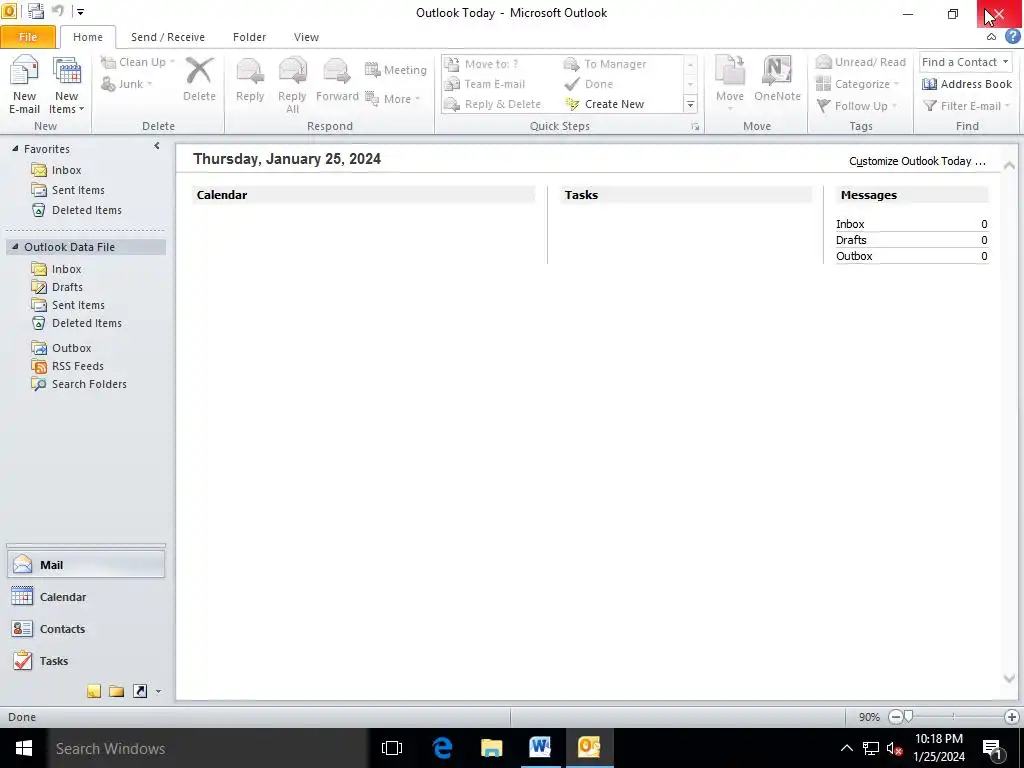Click Undo in Quick Access Toolbar
Image resolution: width=1024 pixels, height=768 pixels.
click(x=57, y=11)
